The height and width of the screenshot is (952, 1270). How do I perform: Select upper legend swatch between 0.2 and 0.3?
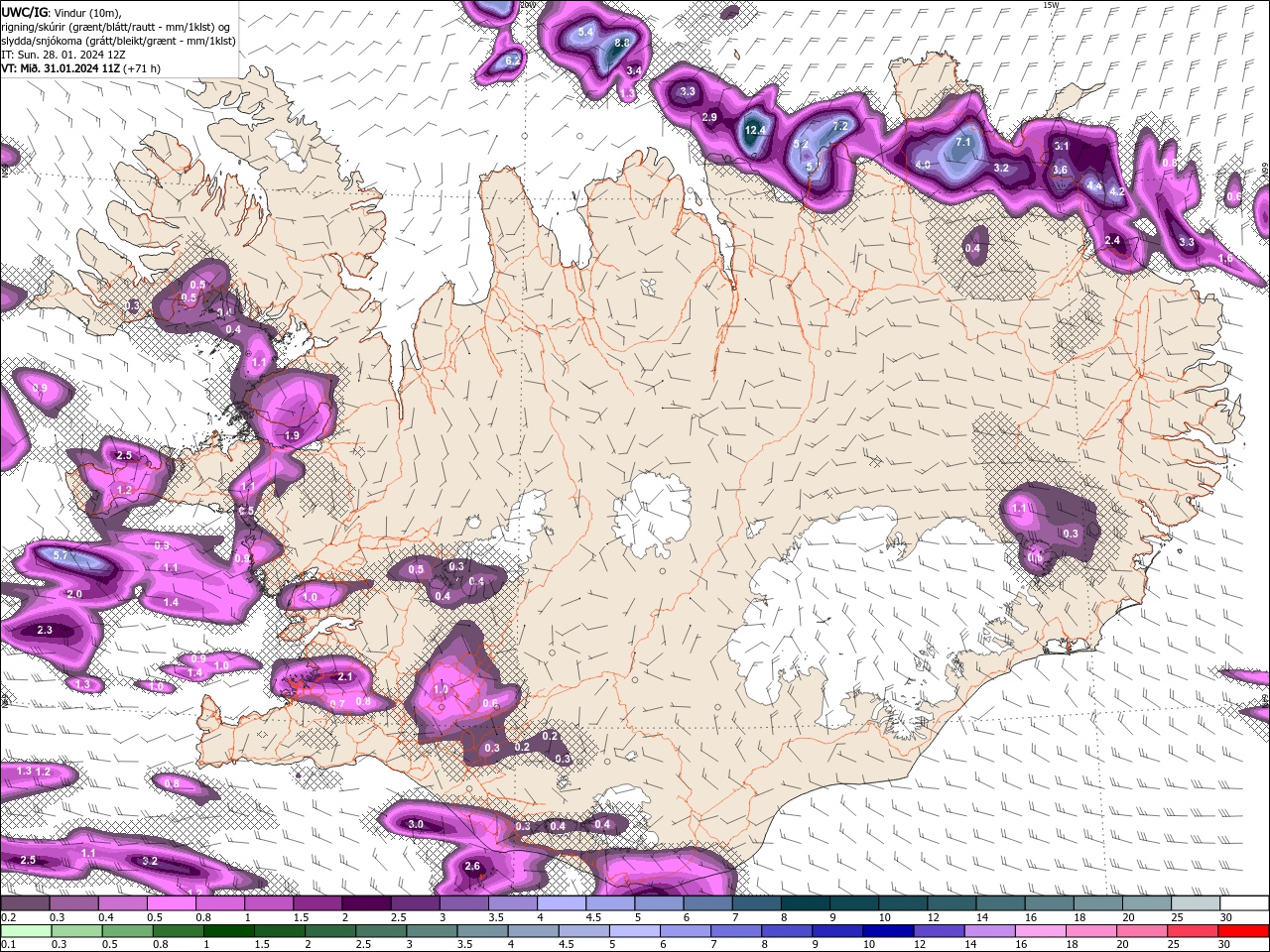click(25, 903)
